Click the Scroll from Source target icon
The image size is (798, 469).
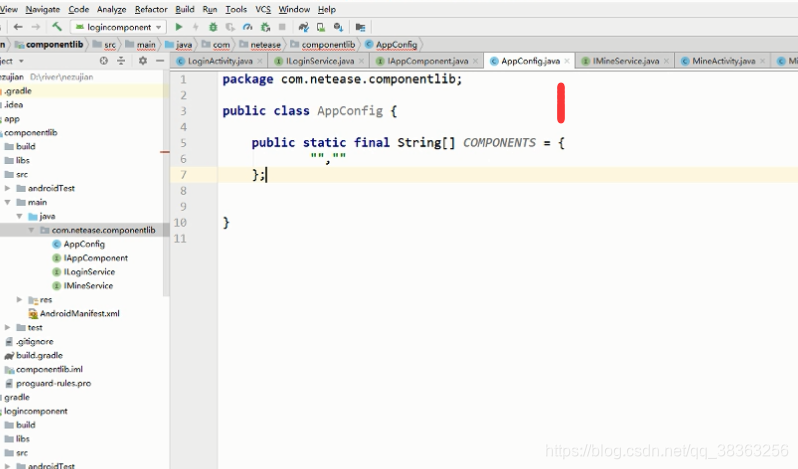104,61
